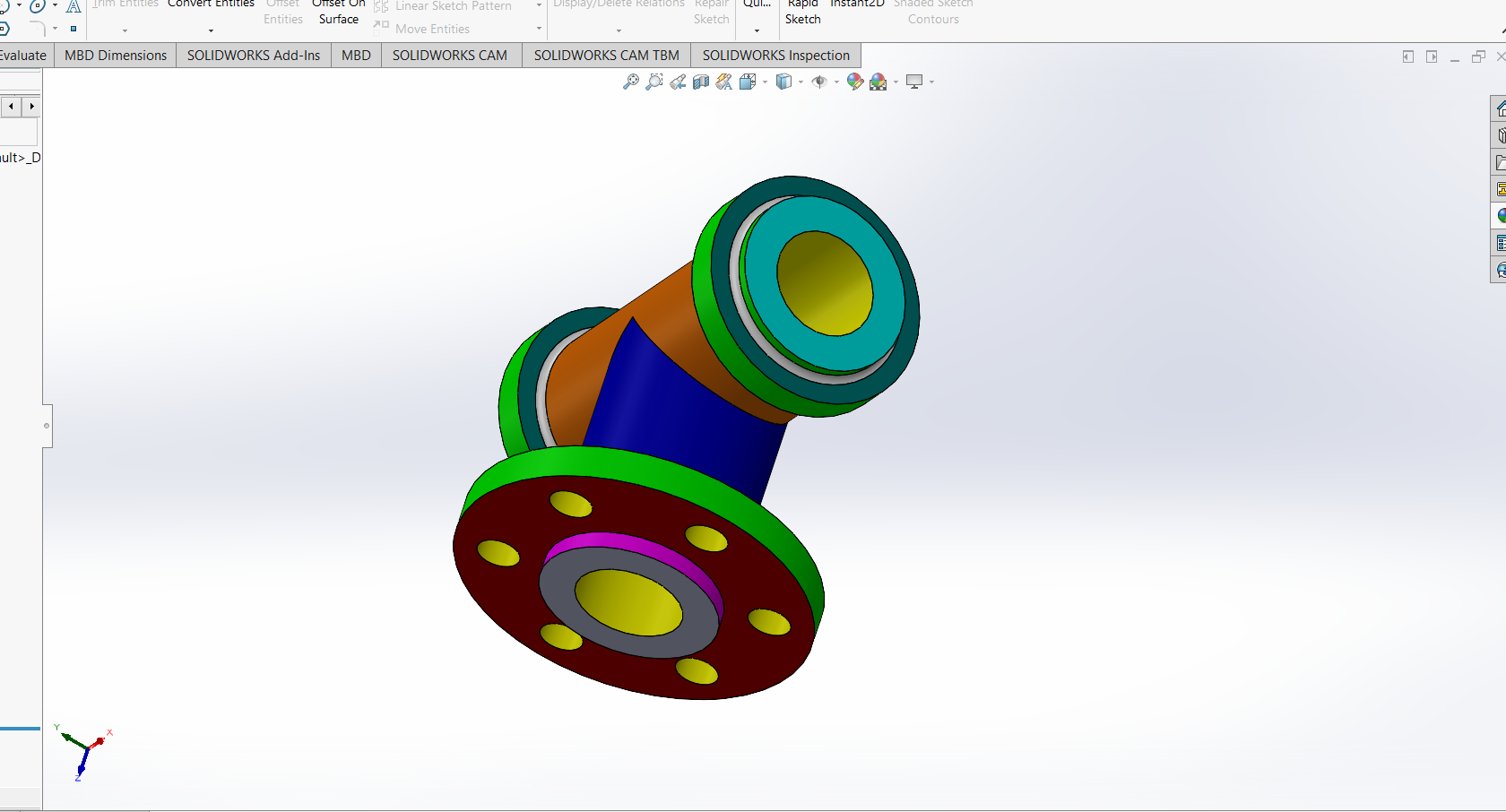Viewport: 1506px width, 812px height.
Task: Expand Convert Entities dropdown arrow
Action: (211, 30)
